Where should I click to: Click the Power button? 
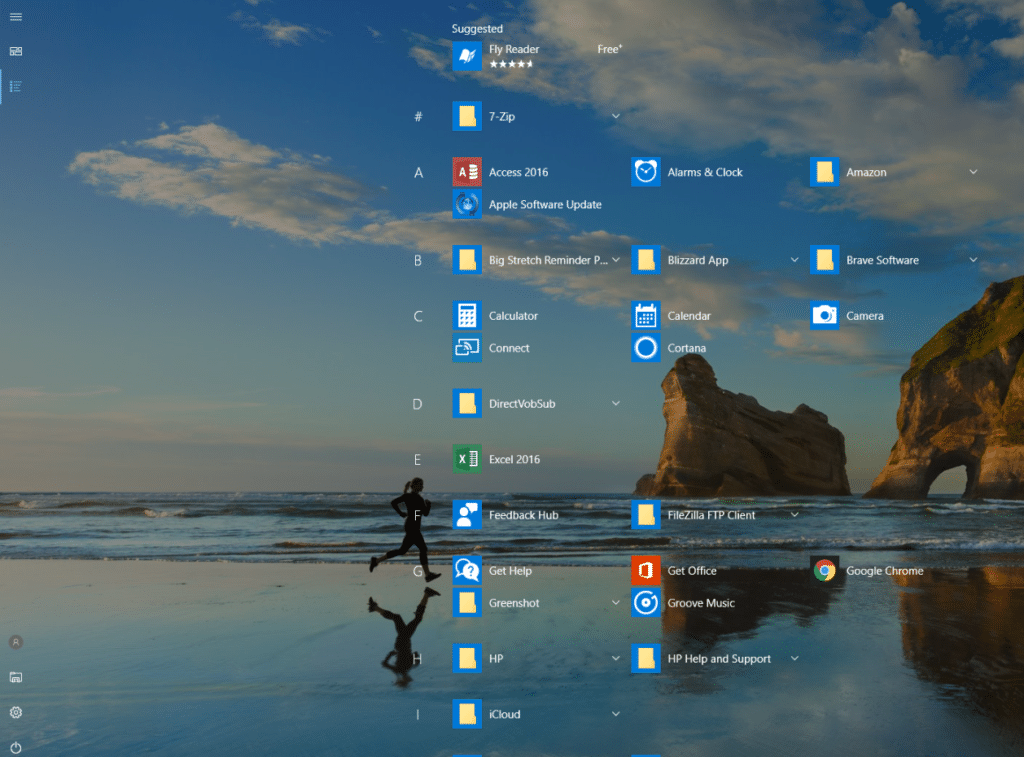click(x=16, y=748)
